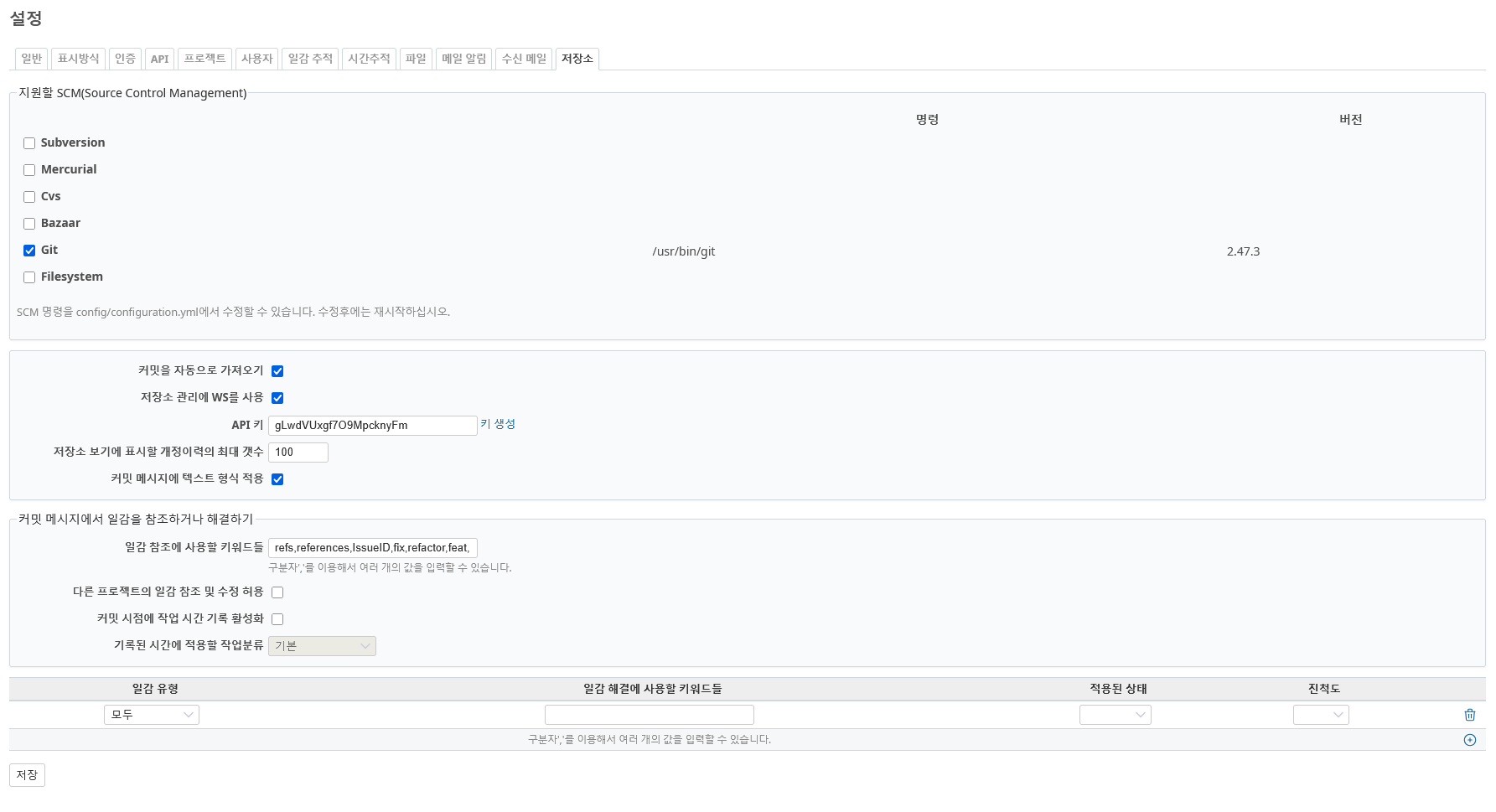
Task: Open the 기록된 시간에 적용할 작업분류 dropdown
Action: click(x=322, y=645)
